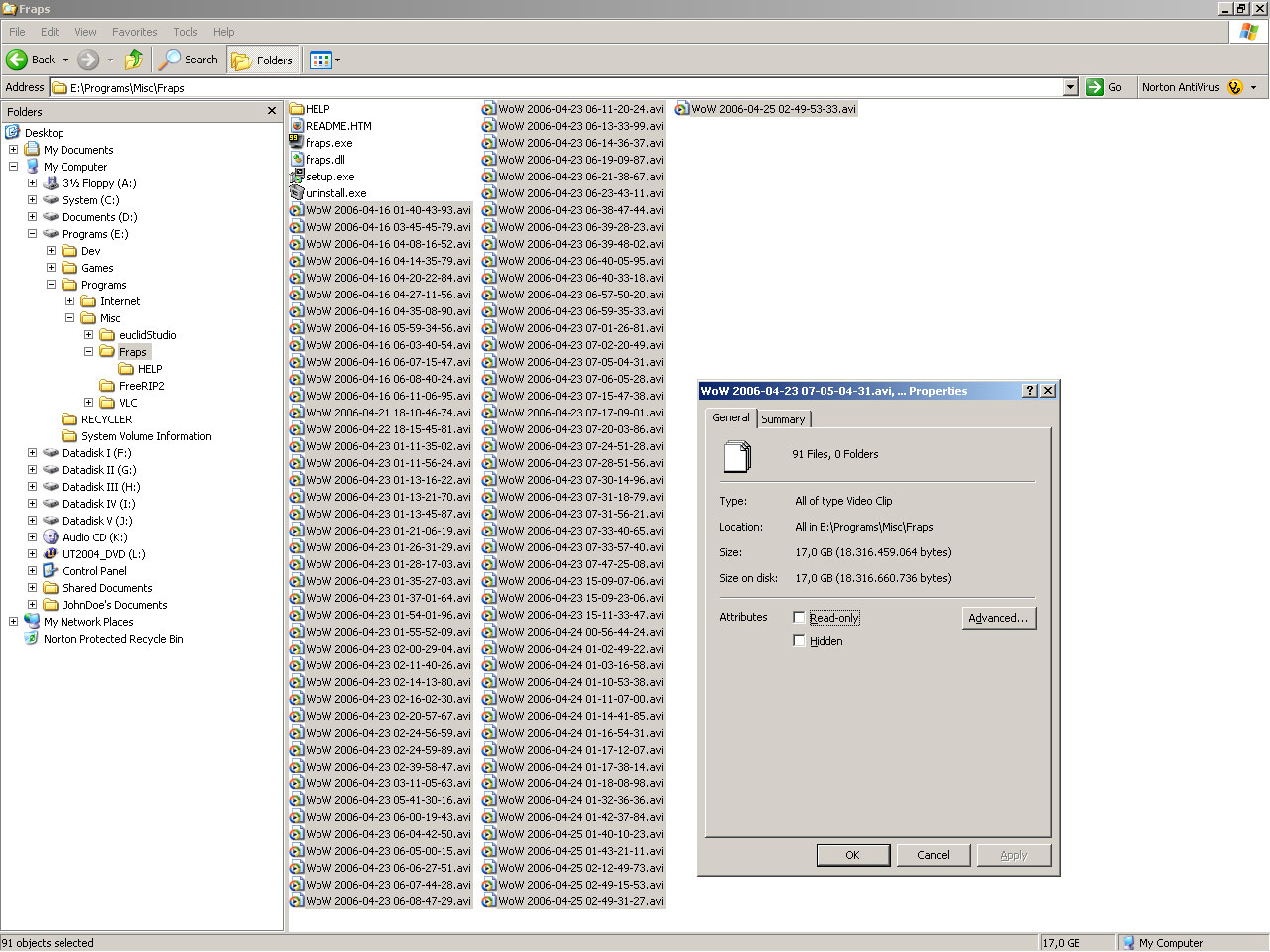Open the Edit menu
Screen dimensions: 1270x952
pos(50,32)
